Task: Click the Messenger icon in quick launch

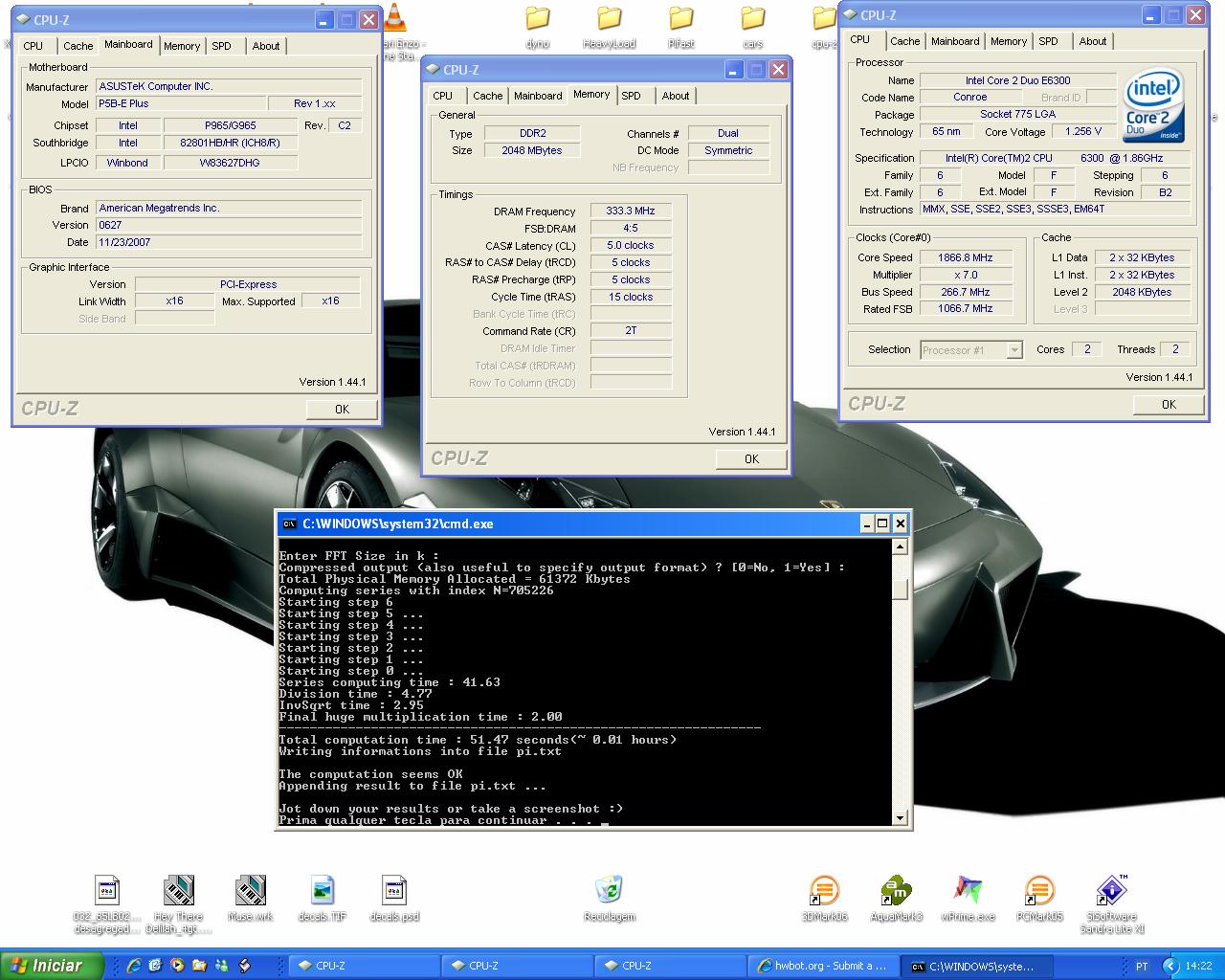Action: pyautogui.click(x=222, y=966)
